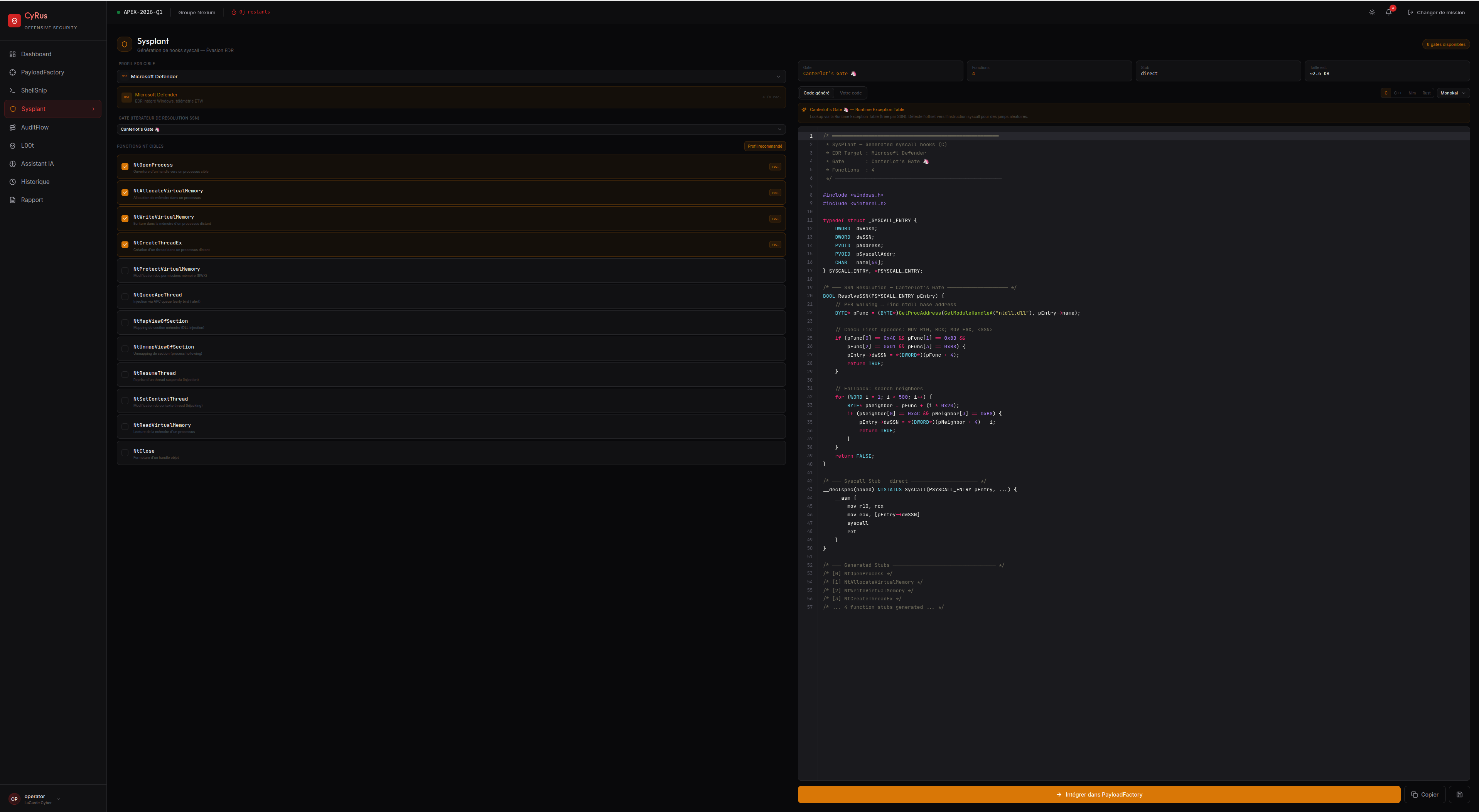Expand the Canterlot's Gate selector dropdown
The height and width of the screenshot is (812, 1479).
pos(451,129)
